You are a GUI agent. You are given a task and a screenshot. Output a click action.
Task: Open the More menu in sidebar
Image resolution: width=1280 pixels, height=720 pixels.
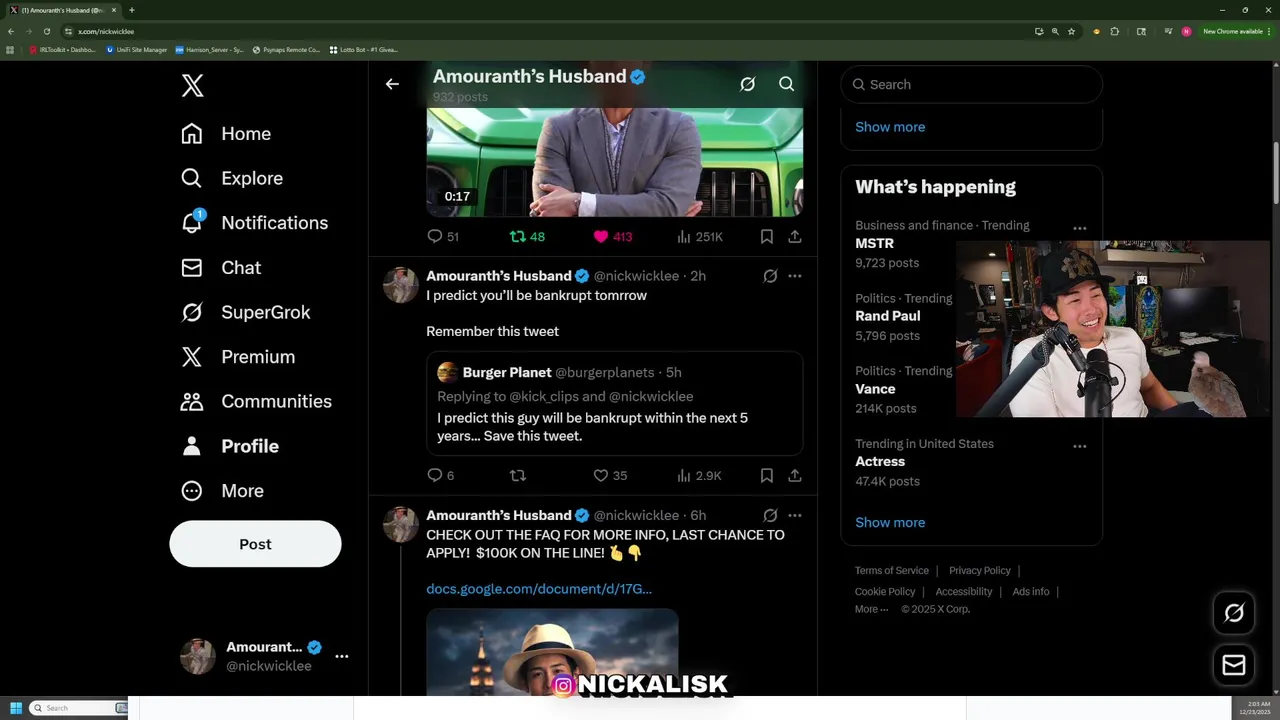pyautogui.click(x=222, y=491)
